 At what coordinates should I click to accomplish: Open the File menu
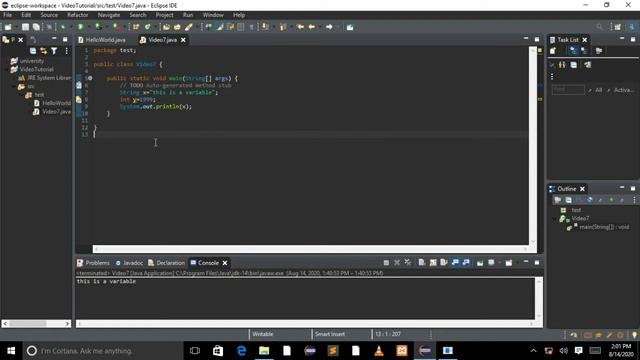click(x=7, y=15)
